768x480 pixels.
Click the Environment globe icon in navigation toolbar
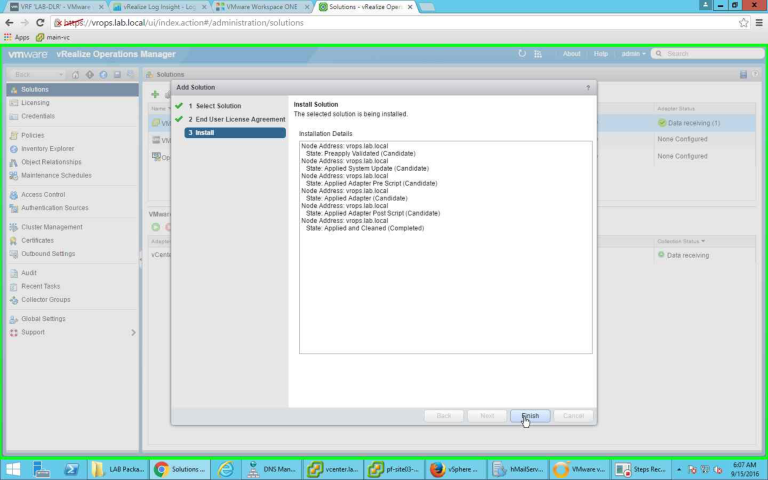tap(103, 74)
